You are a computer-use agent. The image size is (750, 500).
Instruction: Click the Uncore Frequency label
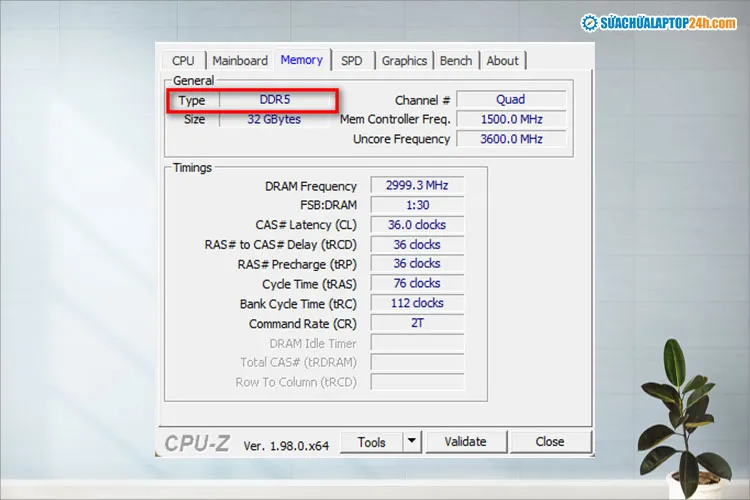coord(401,139)
